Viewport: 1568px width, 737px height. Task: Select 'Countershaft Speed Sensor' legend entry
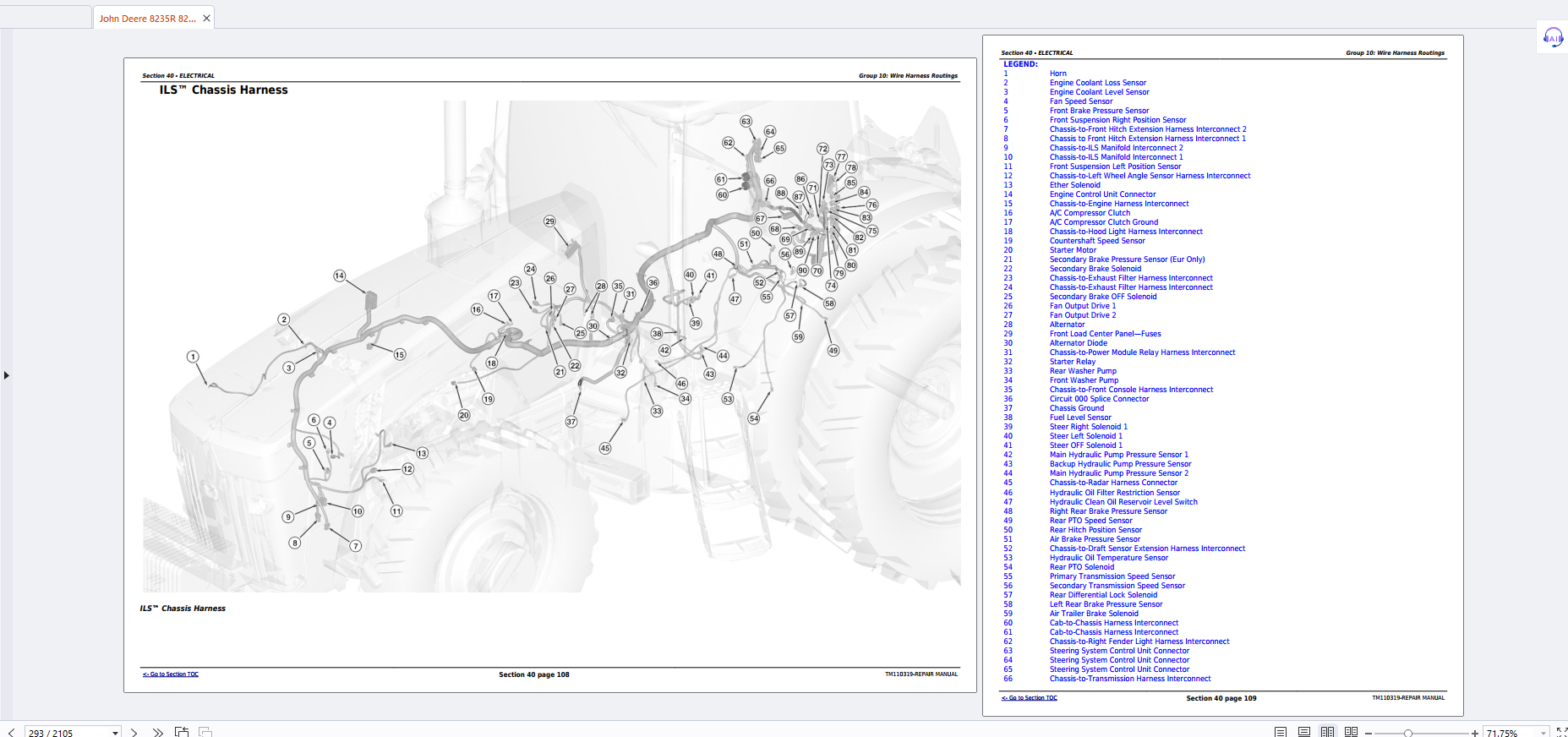tap(1097, 241)
